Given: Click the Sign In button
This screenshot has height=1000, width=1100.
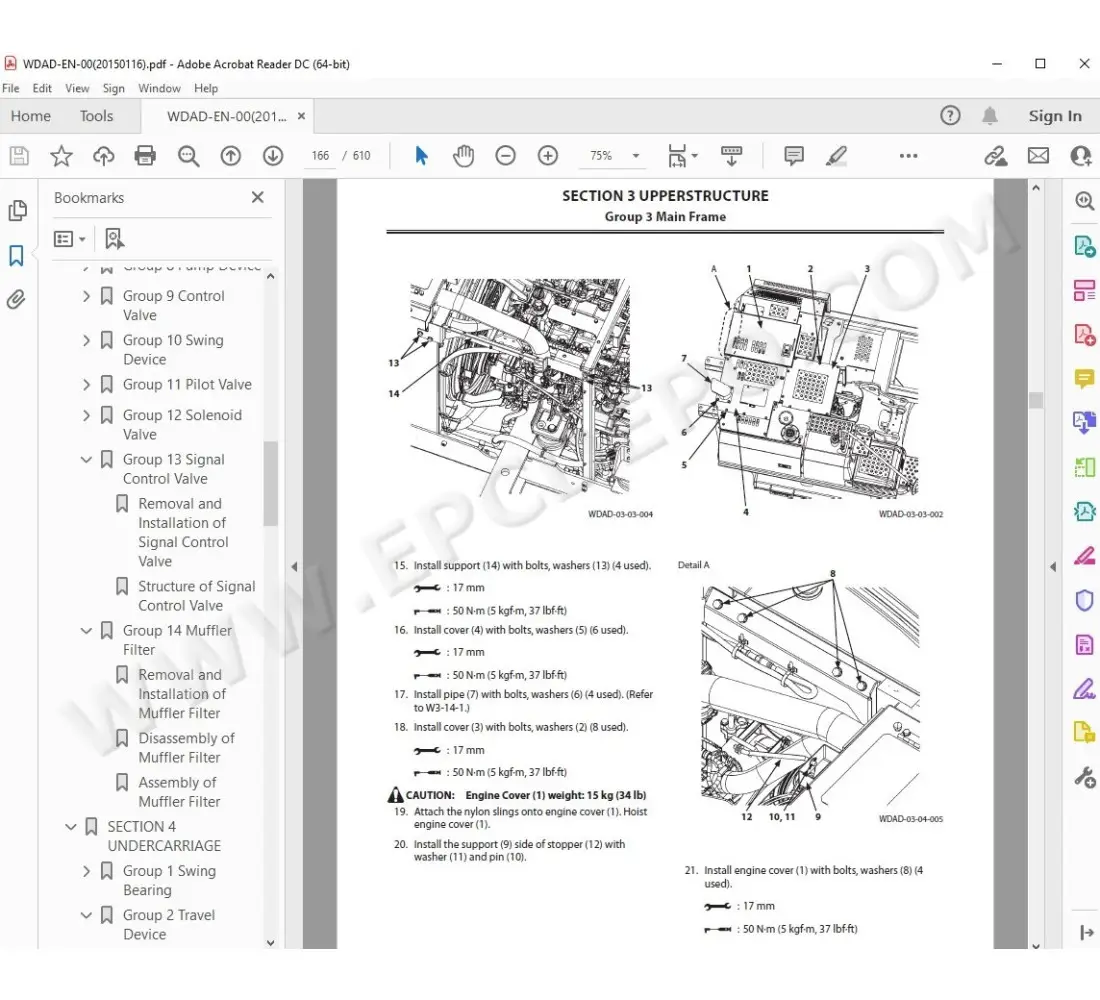Looking at the screenshot, I should tap(1055, 116).
